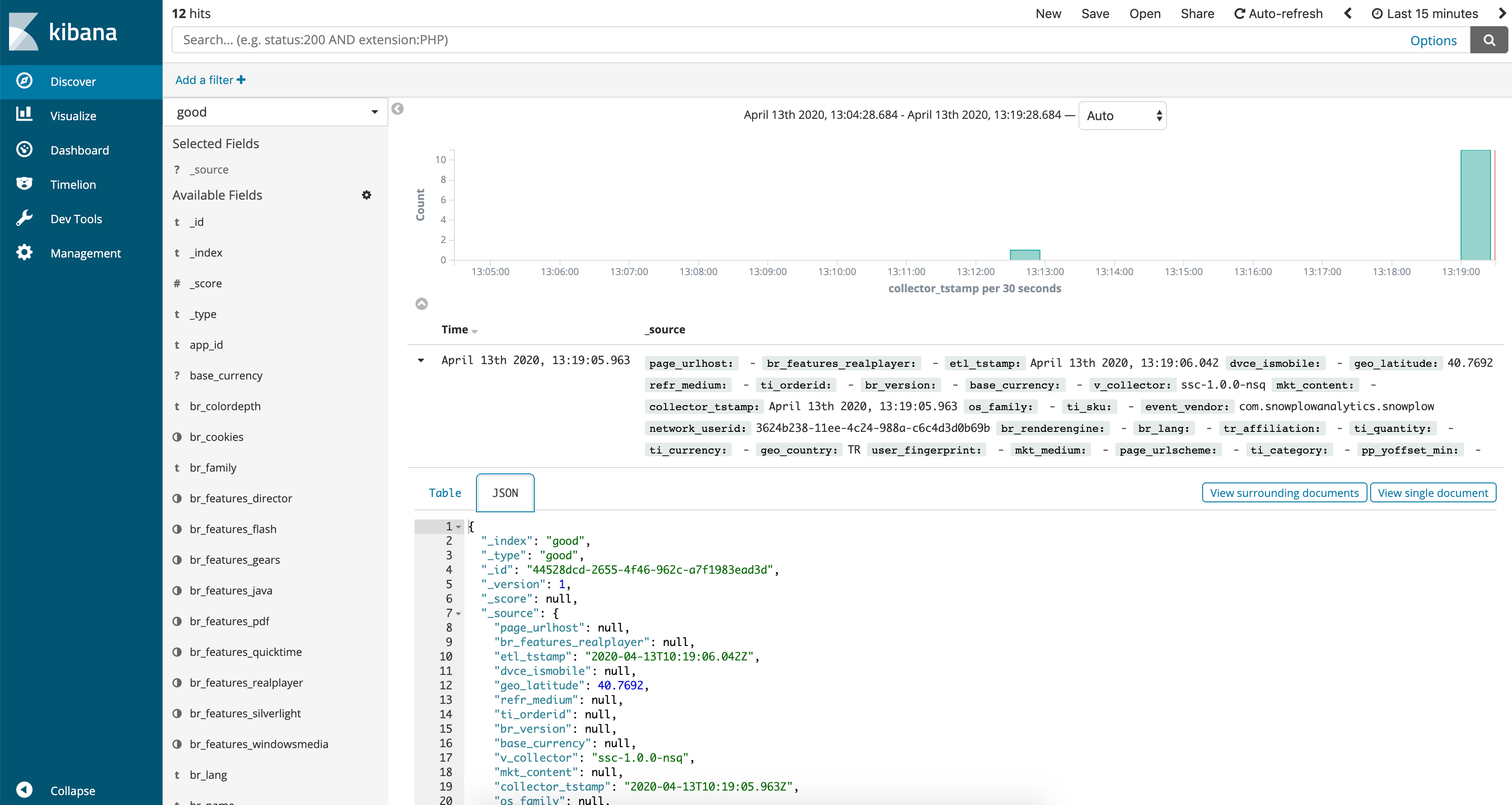Open the Discover compass icon
This screenshot has height=805, width=1512.
[x=24, y=81]
